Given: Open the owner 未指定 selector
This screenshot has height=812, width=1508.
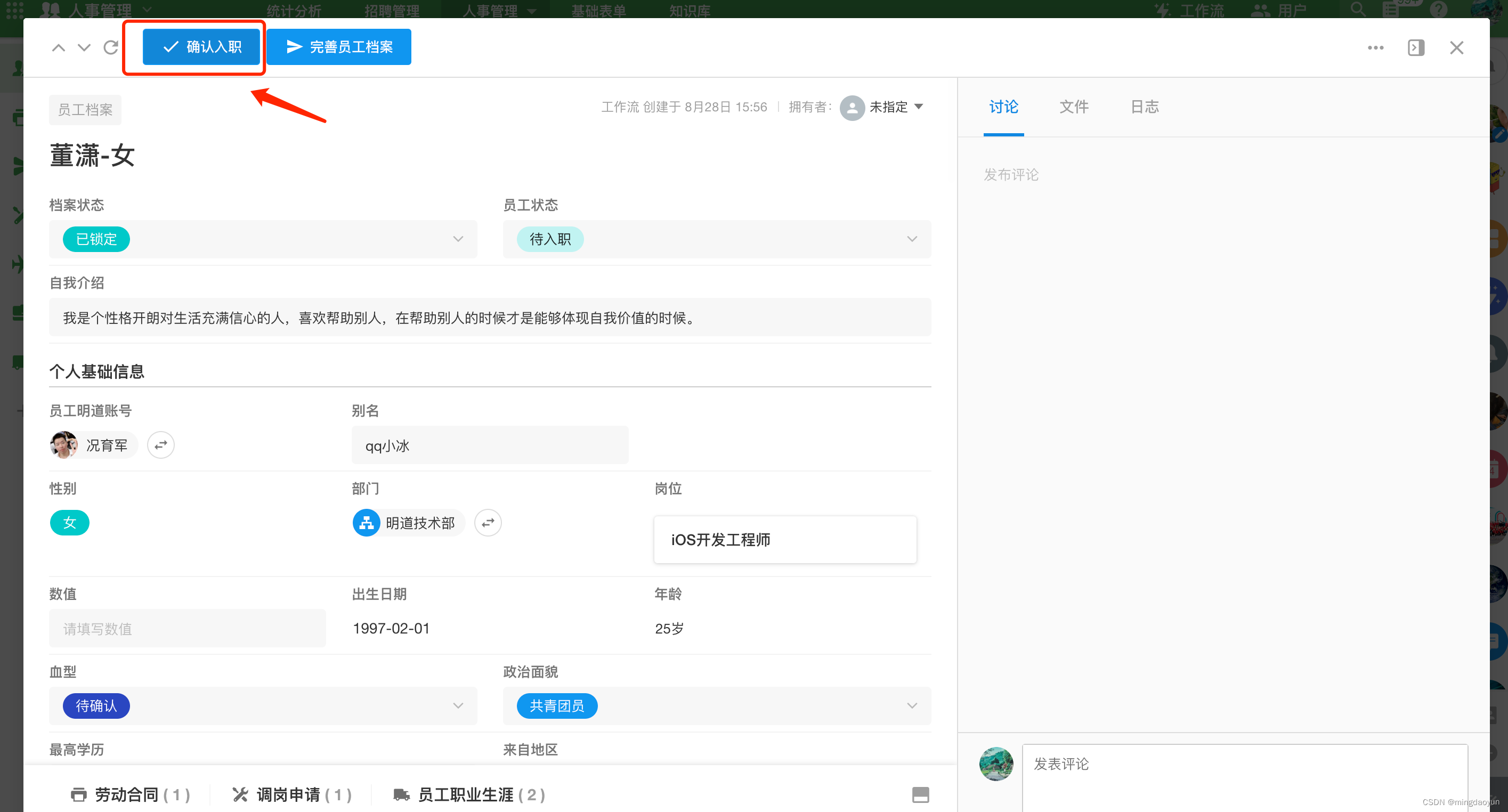Looking at the screenshot, I should point(887,107).
